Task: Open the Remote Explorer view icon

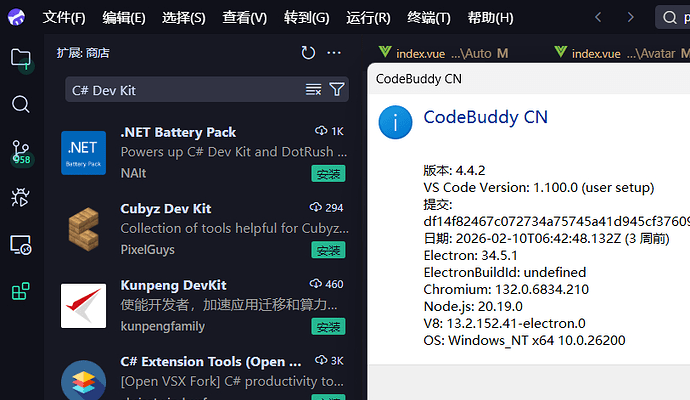Action: pyautogui.click(x=21, y=244)
